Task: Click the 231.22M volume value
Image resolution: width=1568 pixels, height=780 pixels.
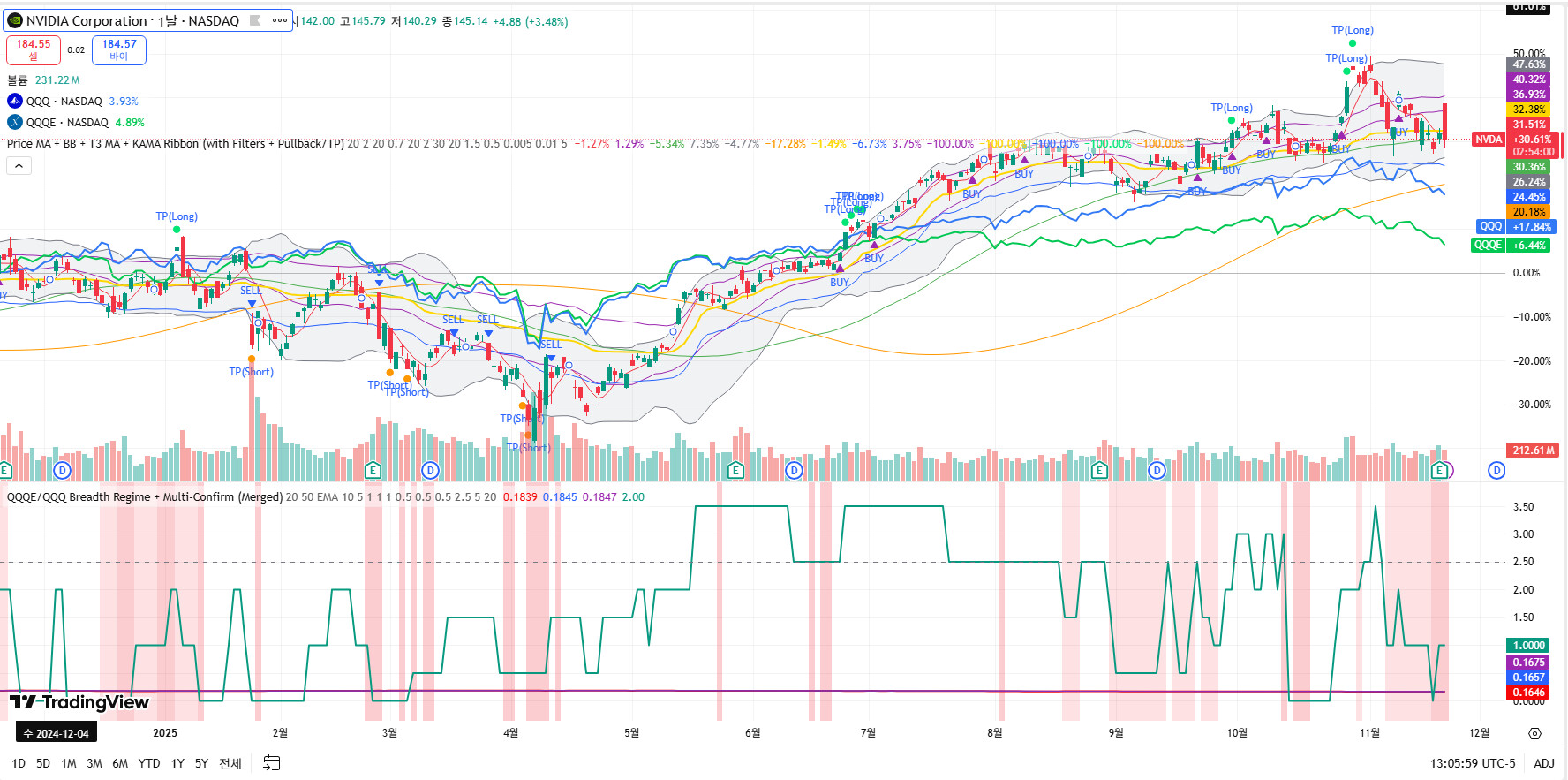Action: (x=57, y=80)
